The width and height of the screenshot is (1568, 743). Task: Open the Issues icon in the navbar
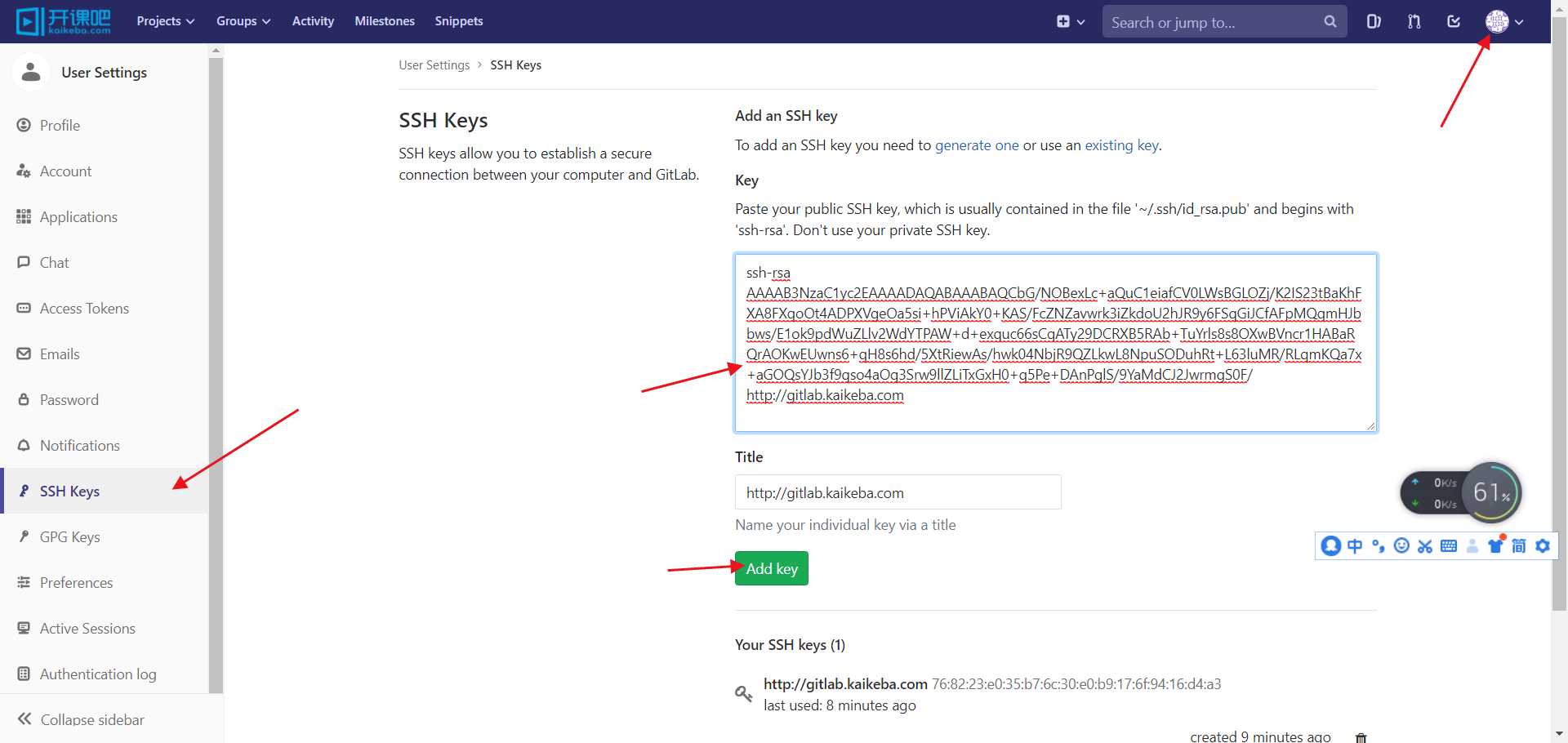point(1374,22)
